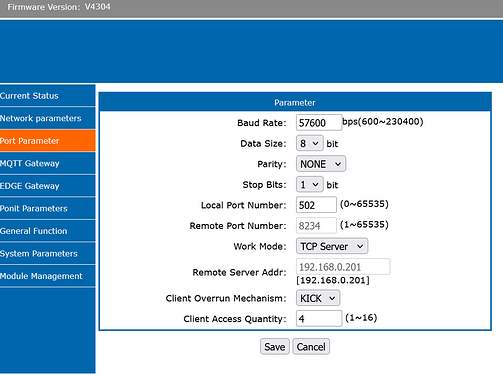Select the Port Parameter menu item
Viewport: 503px width, 375px height.
click(47, 141)
